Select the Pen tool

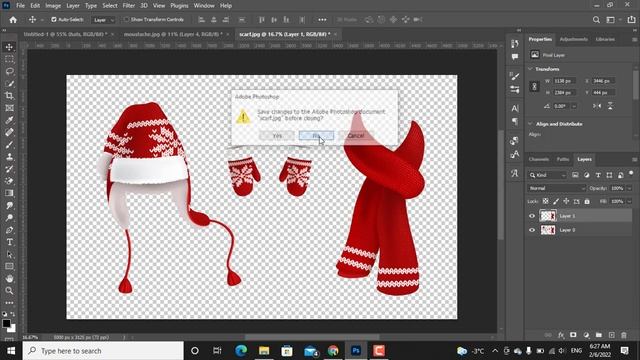tap(9, 230)
